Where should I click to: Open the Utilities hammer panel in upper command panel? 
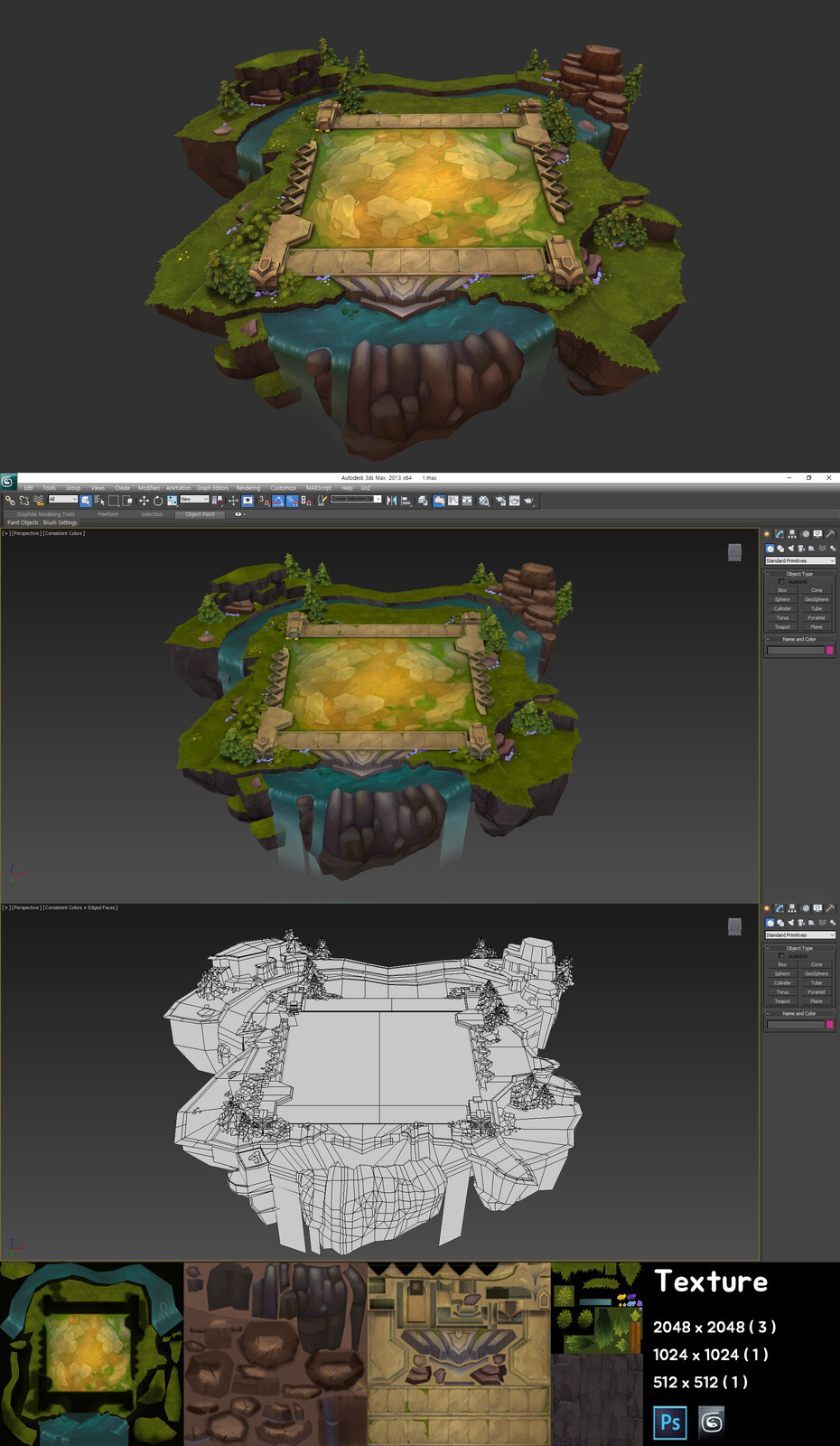click(x=830, y=534)
